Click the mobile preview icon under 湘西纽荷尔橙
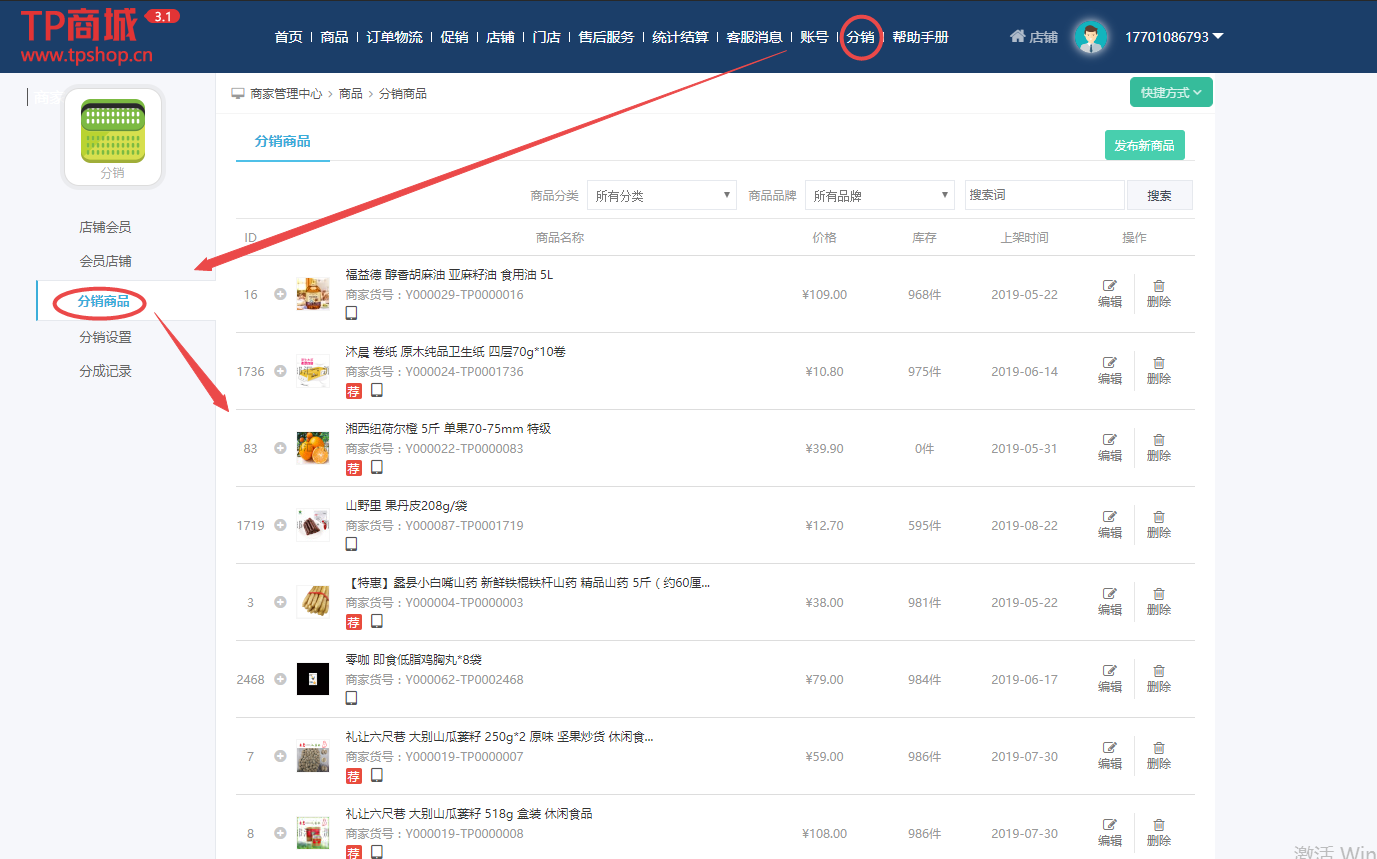 pos(375,467)
